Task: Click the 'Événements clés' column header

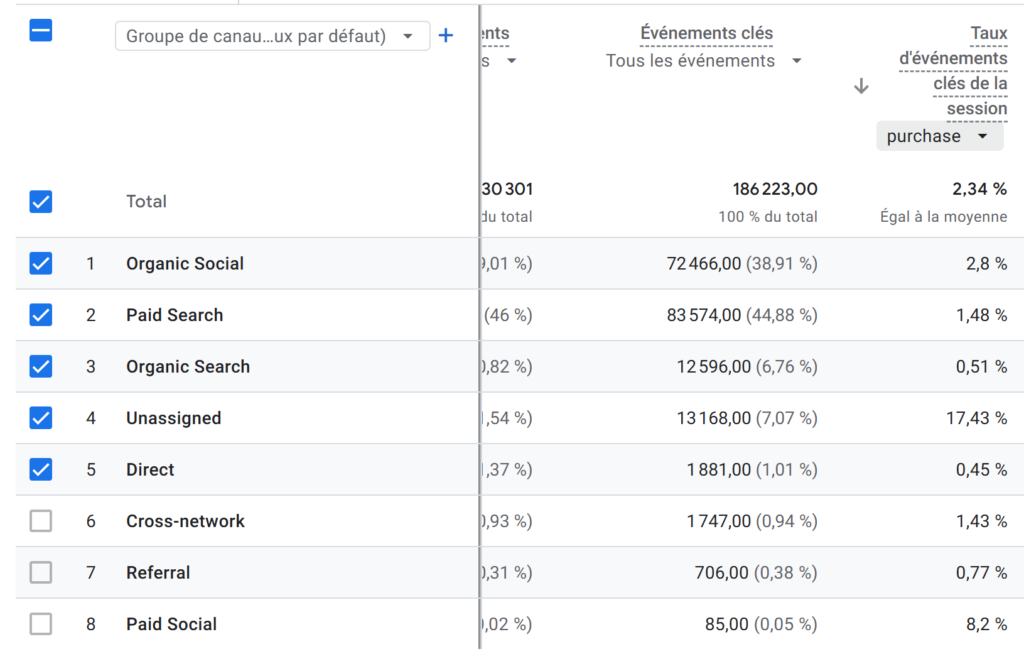Action: [706, 33]
